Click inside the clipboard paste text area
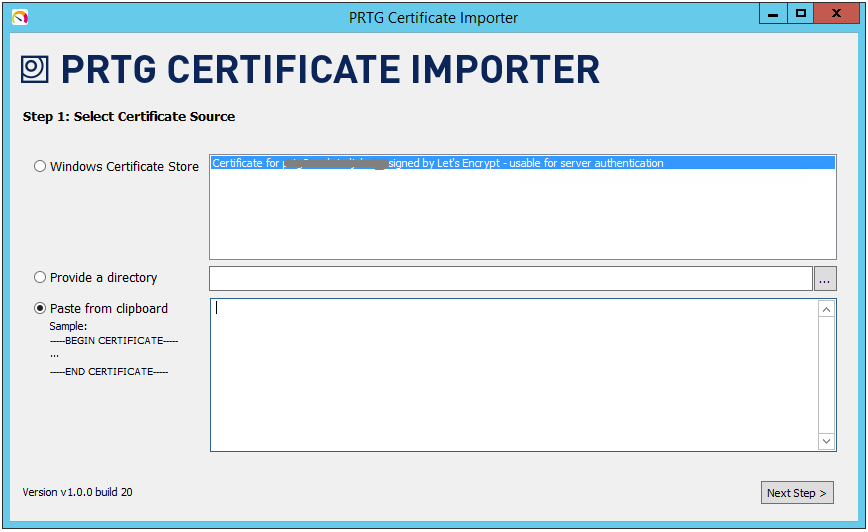The image size is (868, 532). (514, 375)
